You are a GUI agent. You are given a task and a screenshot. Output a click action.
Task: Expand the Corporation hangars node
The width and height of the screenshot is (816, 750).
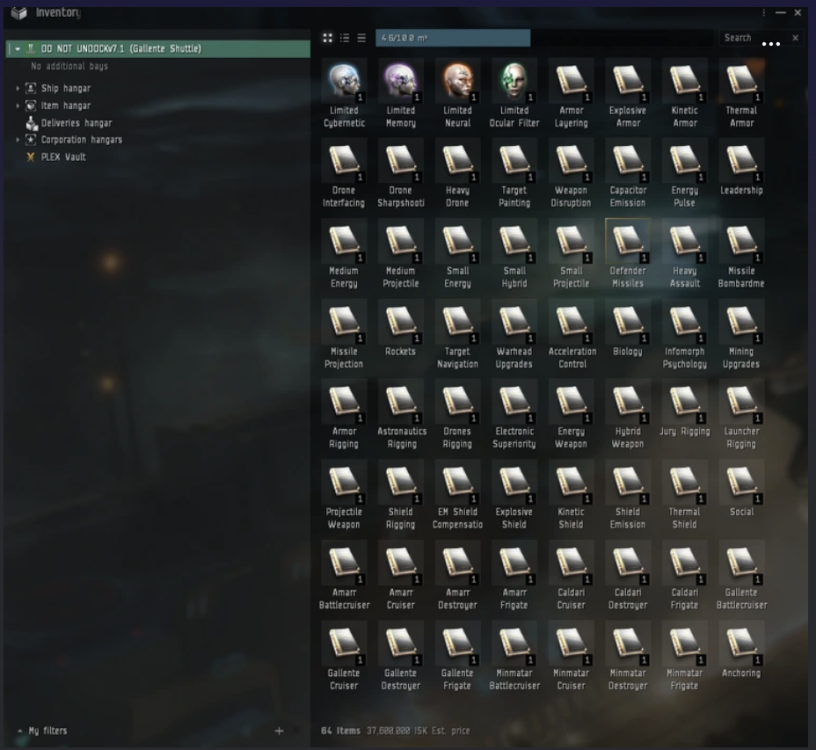point(17,140)
